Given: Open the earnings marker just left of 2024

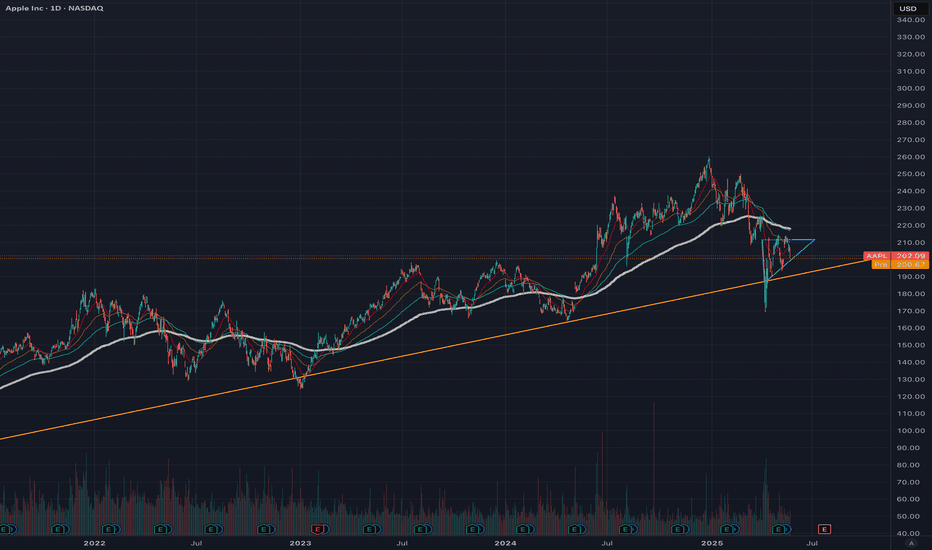Looking at the screenshot, I should (474, 529).
